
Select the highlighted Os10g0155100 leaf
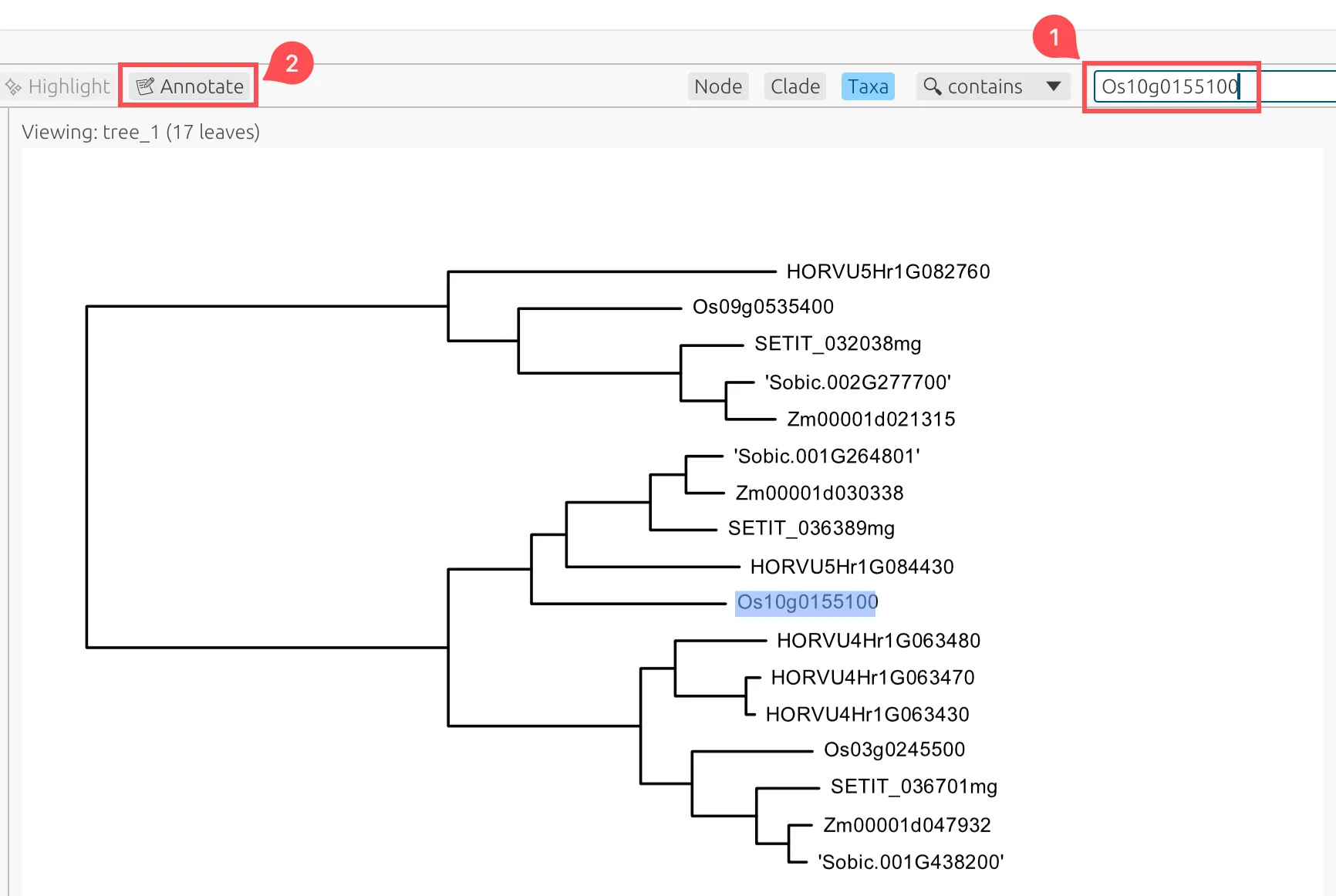[x=807, y=602]
